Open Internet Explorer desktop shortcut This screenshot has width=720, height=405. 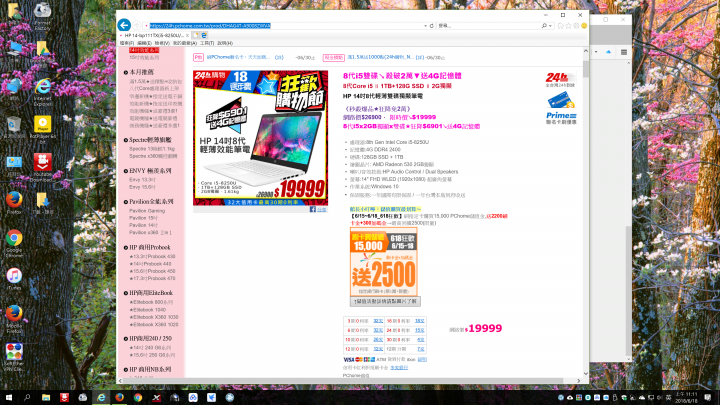[42, 92]
